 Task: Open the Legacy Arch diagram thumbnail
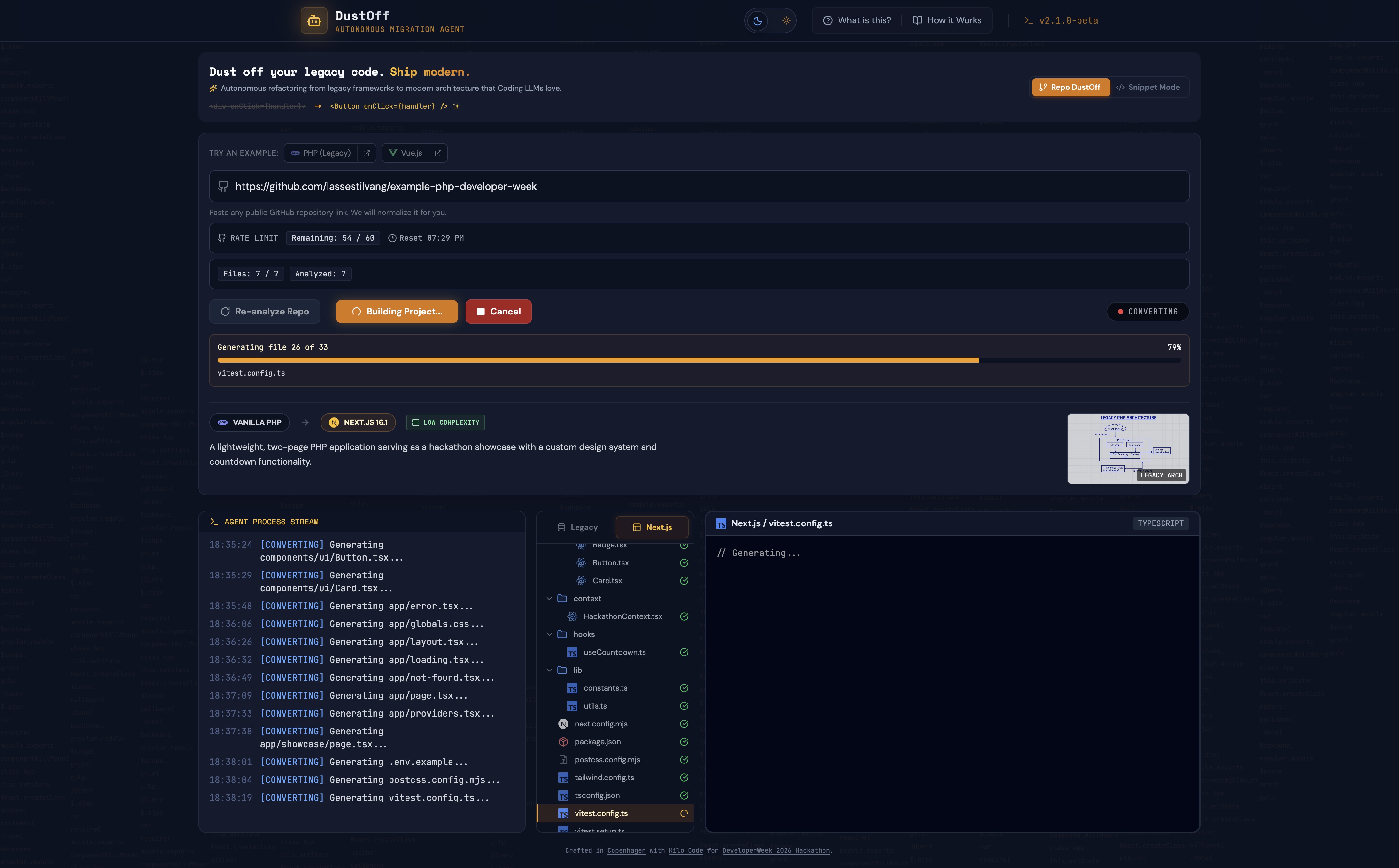coord(1128,448)
